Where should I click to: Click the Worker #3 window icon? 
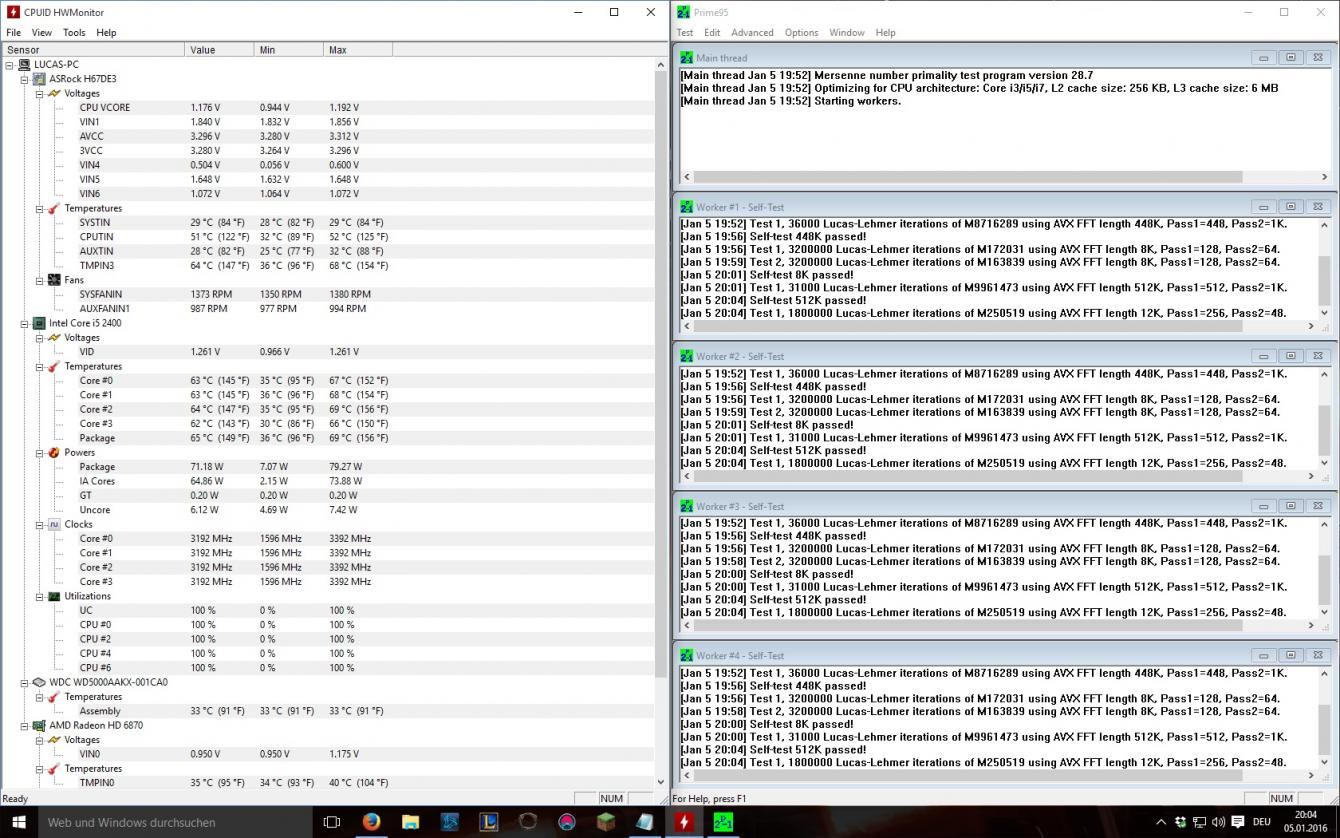point(686,506)
